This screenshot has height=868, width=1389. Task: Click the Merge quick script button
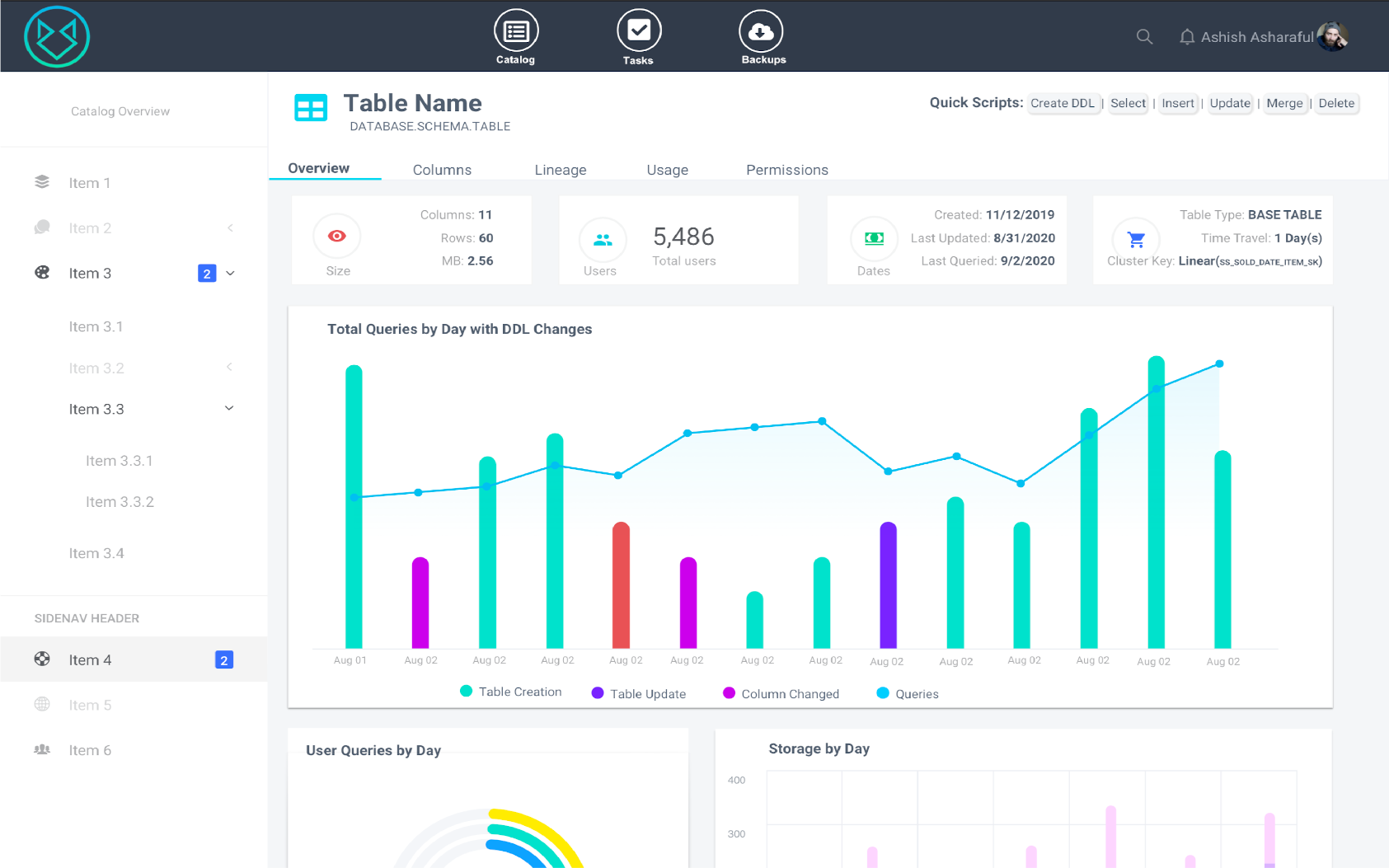click(x=1284, y=103)
